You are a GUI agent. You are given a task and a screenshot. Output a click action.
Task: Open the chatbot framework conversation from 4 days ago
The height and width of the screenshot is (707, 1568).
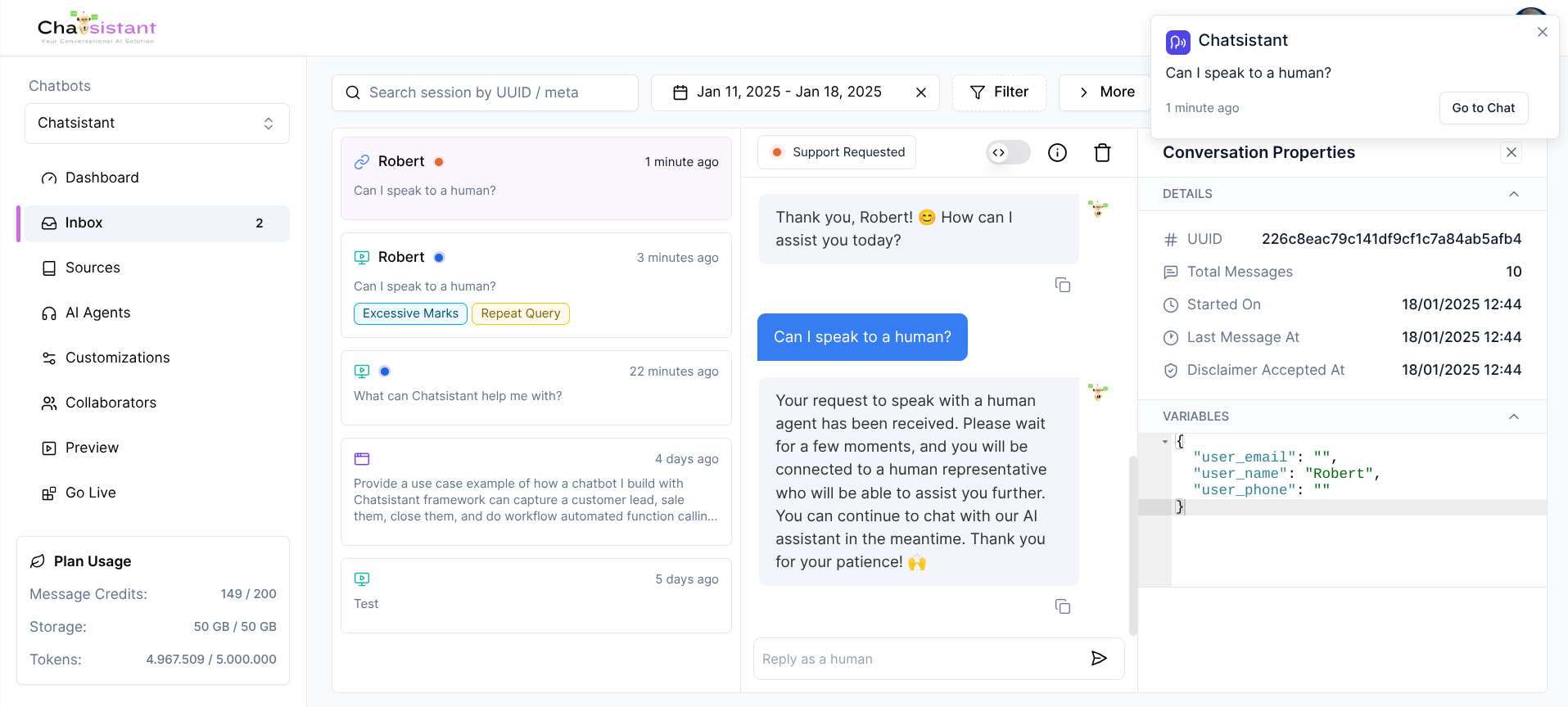tap(536, 492)
